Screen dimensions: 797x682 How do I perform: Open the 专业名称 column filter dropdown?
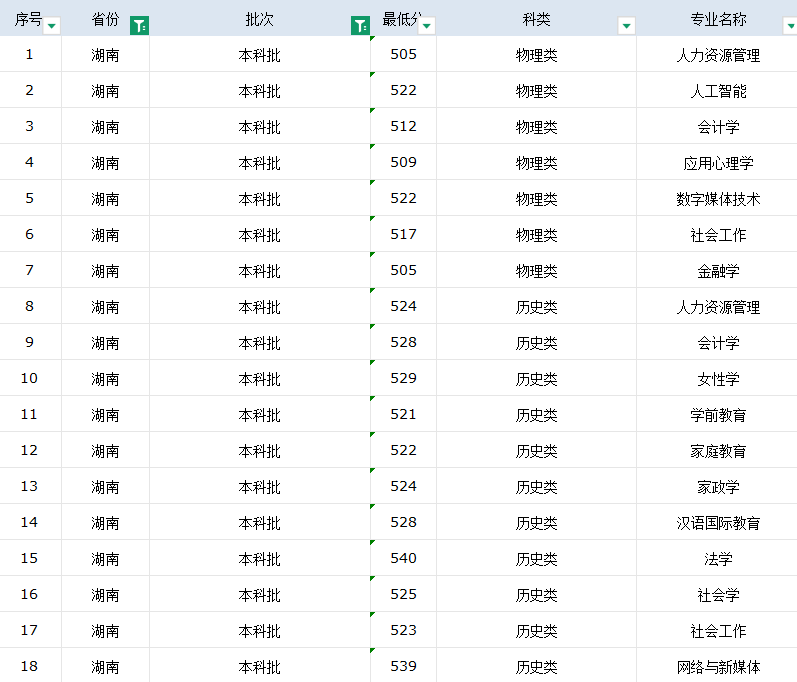pos(790,25)
